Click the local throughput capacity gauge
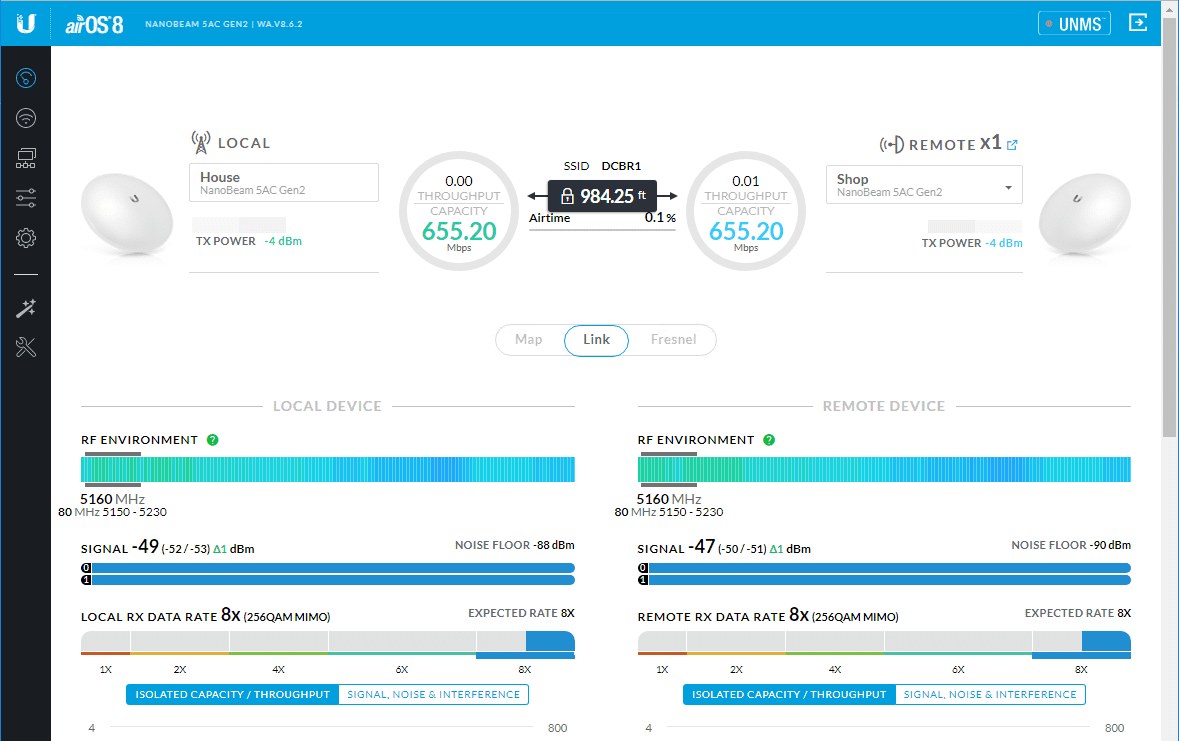1179x741 pixels. tap(459, 211)
